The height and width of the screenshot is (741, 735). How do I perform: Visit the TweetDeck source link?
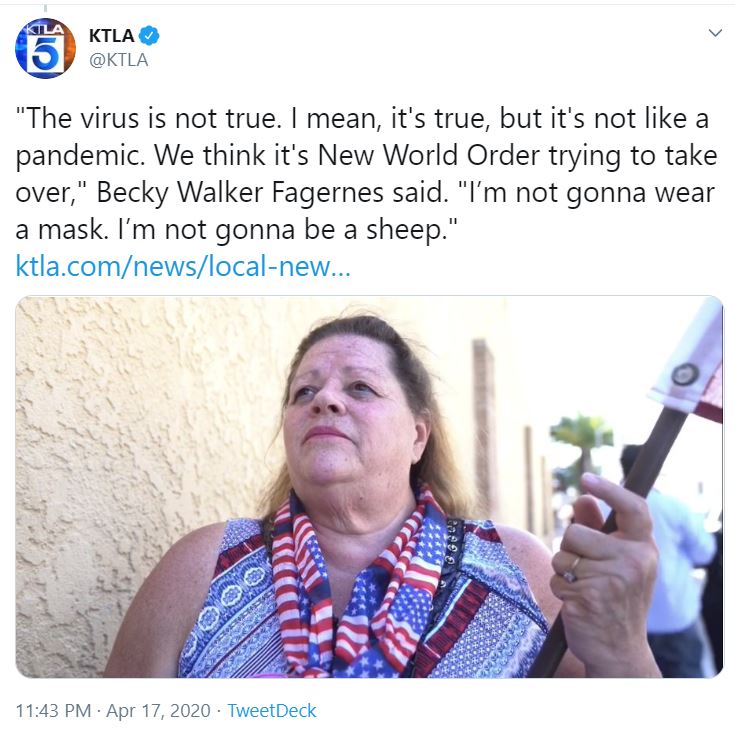click(x=272, y=710)
